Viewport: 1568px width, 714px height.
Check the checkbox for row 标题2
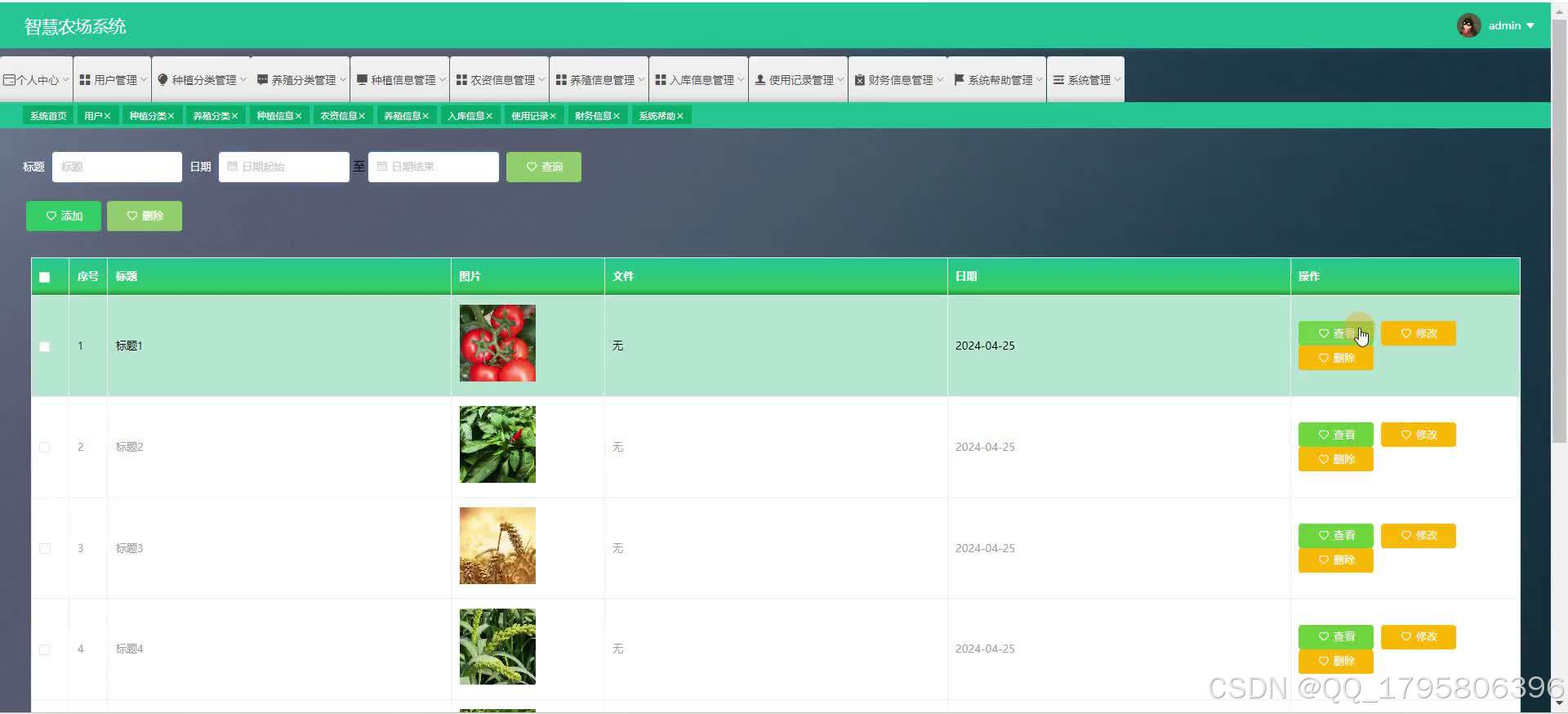(45, 448)
